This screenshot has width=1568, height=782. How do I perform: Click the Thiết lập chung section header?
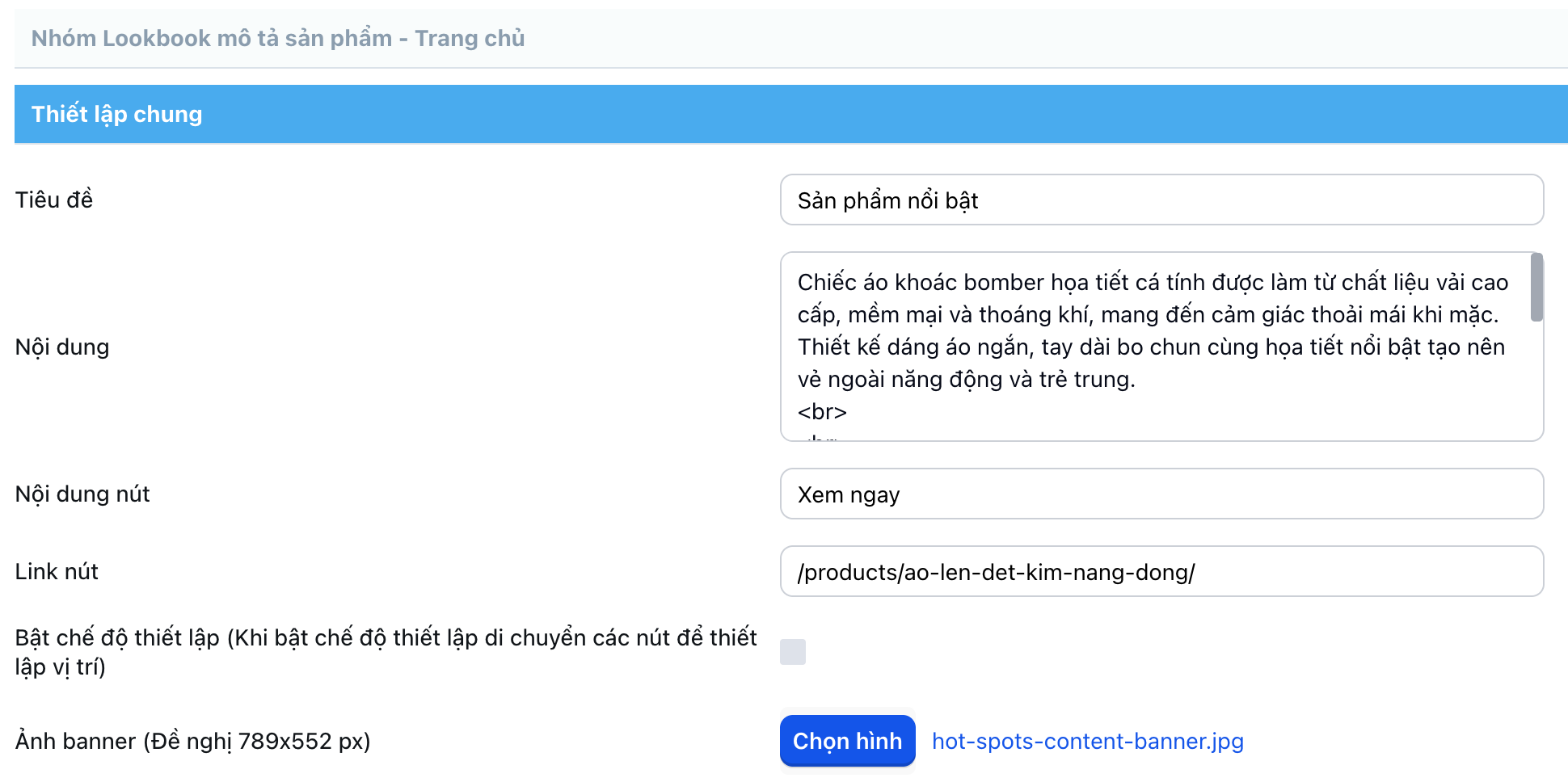117,115
